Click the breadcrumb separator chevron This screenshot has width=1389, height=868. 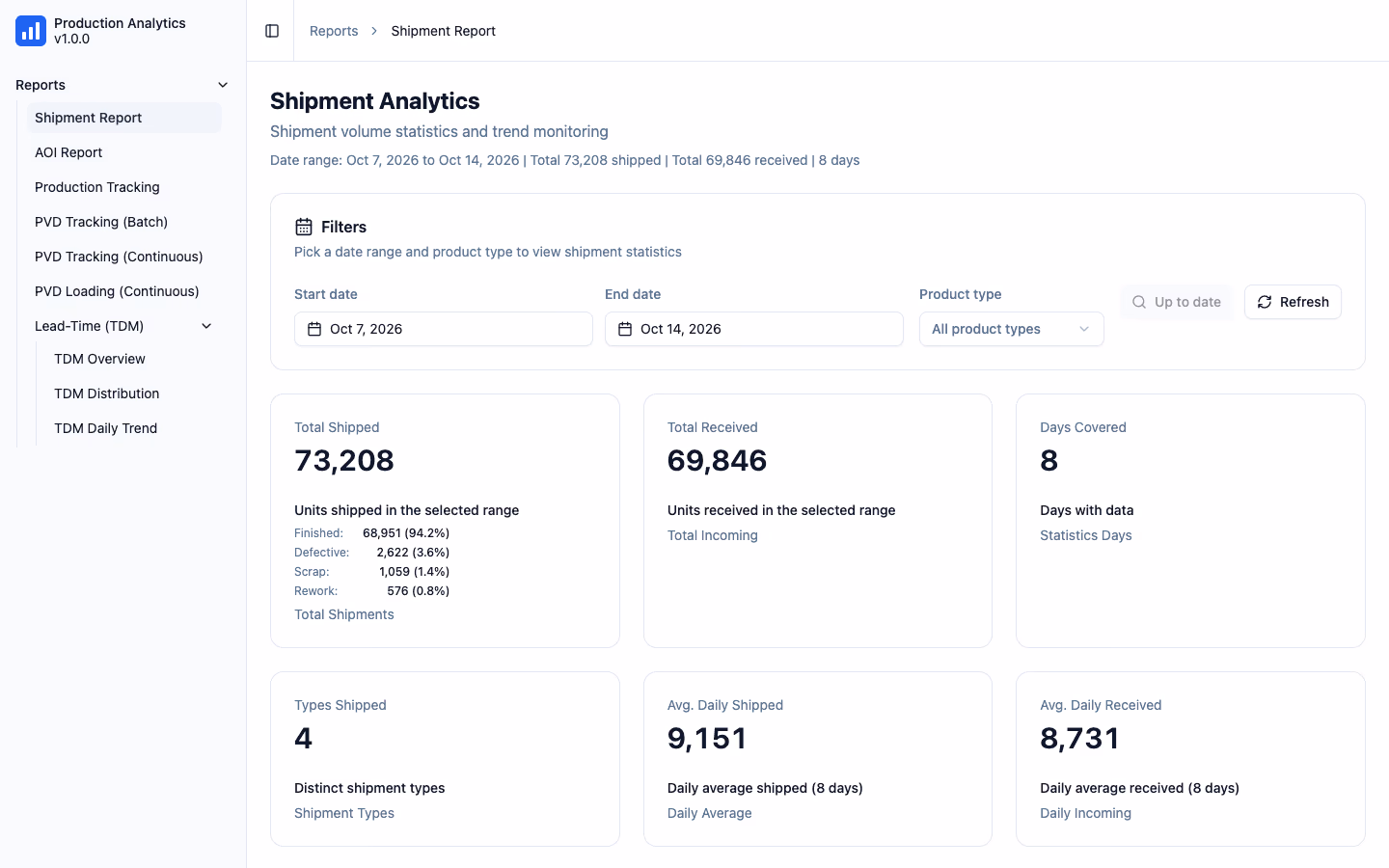pyautogui.click(x=374, y=31)
